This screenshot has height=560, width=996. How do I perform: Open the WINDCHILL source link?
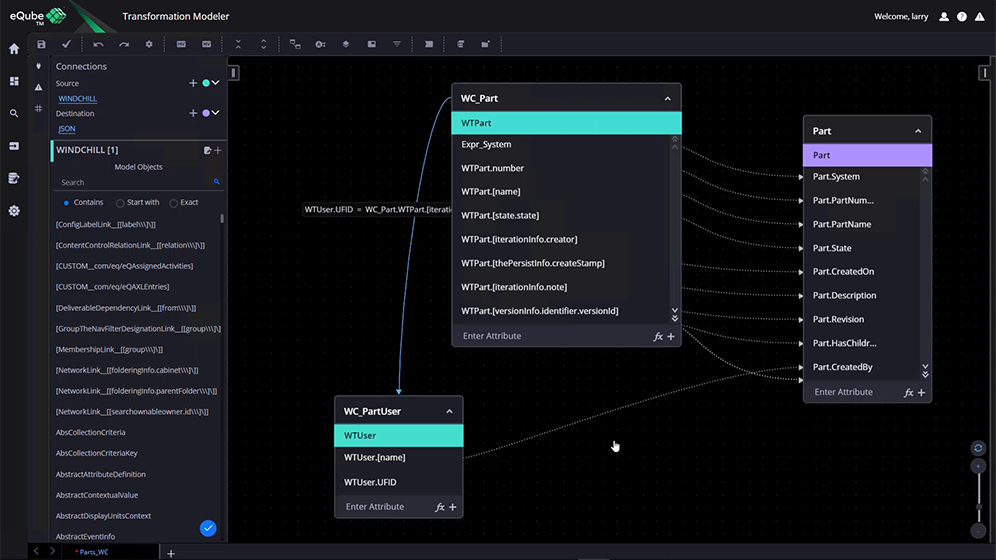point(77,98)
